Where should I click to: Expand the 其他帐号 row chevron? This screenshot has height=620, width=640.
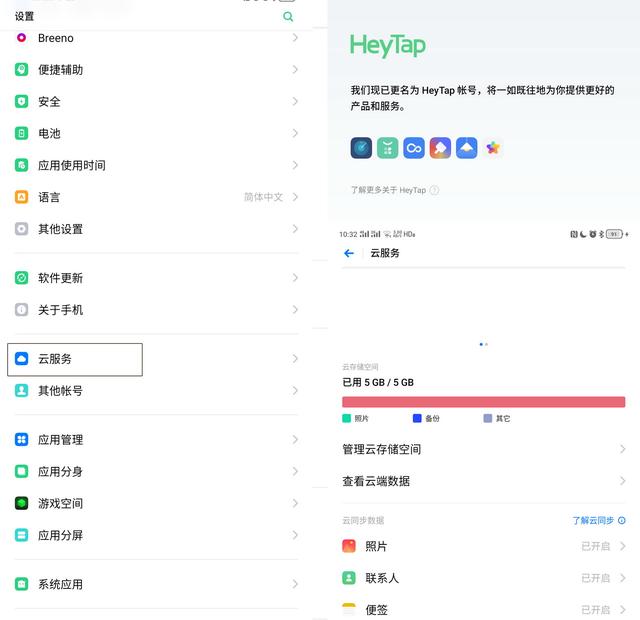click(295, 391)
